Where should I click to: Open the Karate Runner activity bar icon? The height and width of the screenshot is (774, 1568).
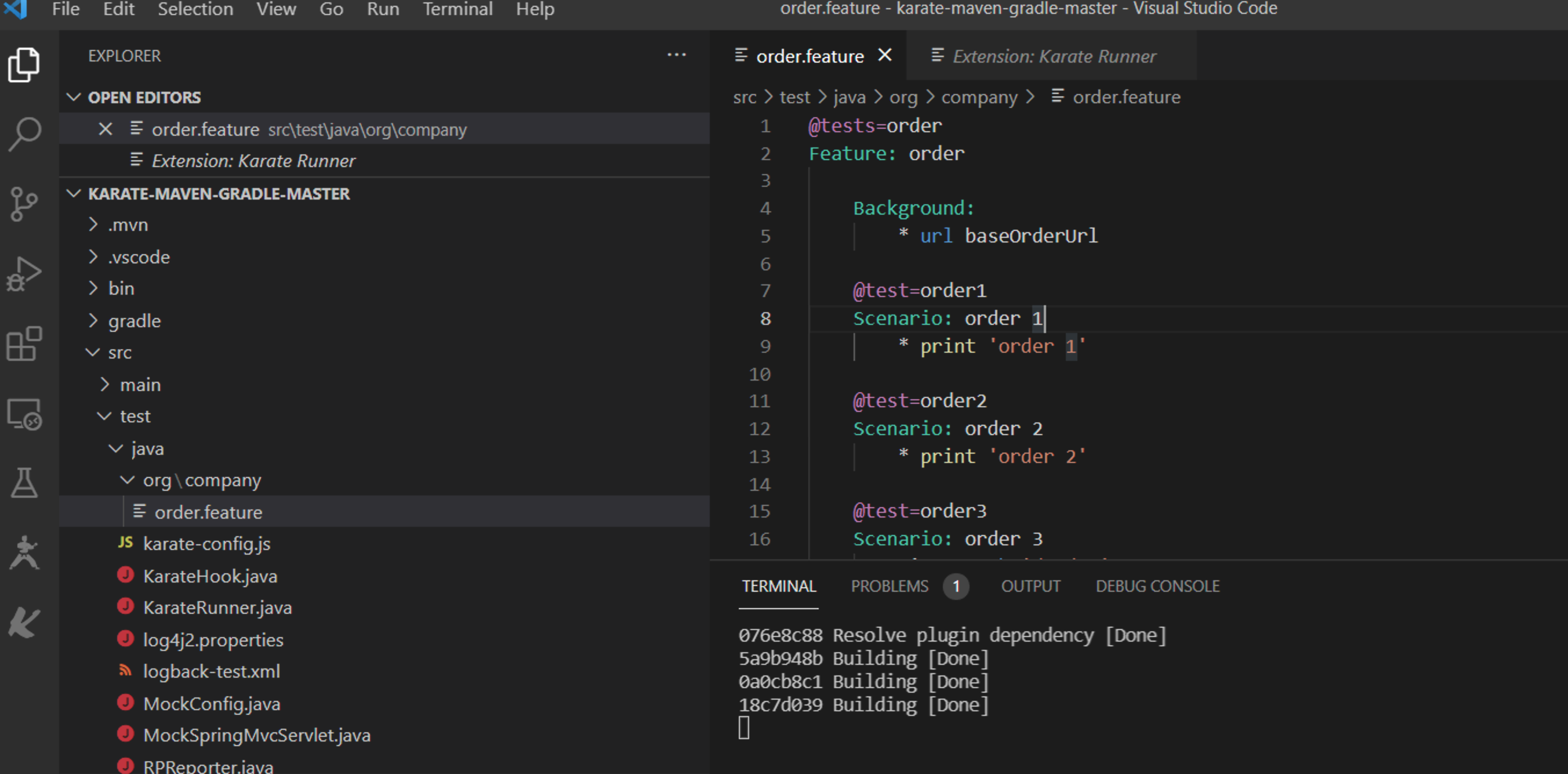[x=24, y=552]
